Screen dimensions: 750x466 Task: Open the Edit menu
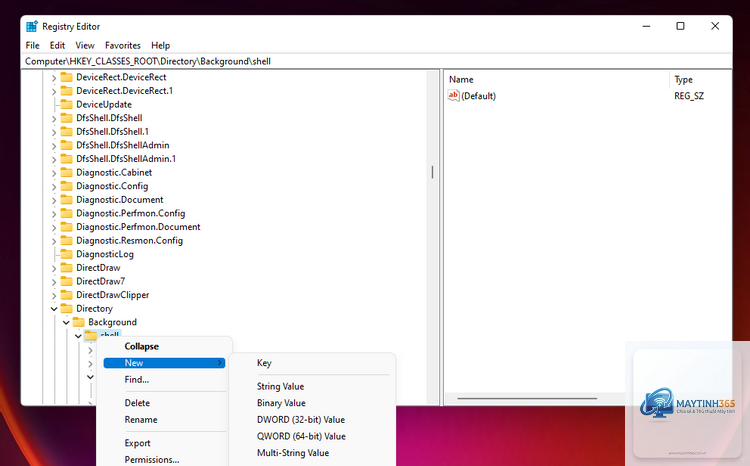(x=57, y=45)
